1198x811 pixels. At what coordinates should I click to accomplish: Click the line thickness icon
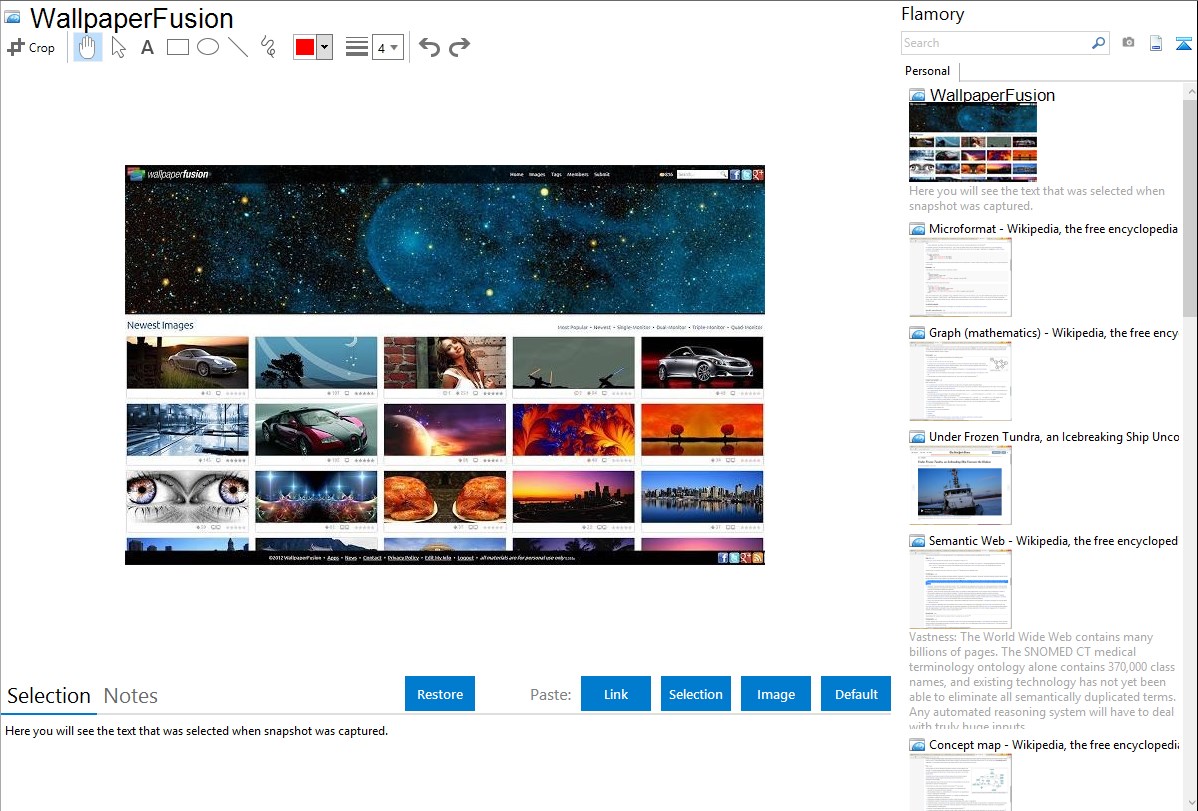pyautogui.click(x=357, y=47)
